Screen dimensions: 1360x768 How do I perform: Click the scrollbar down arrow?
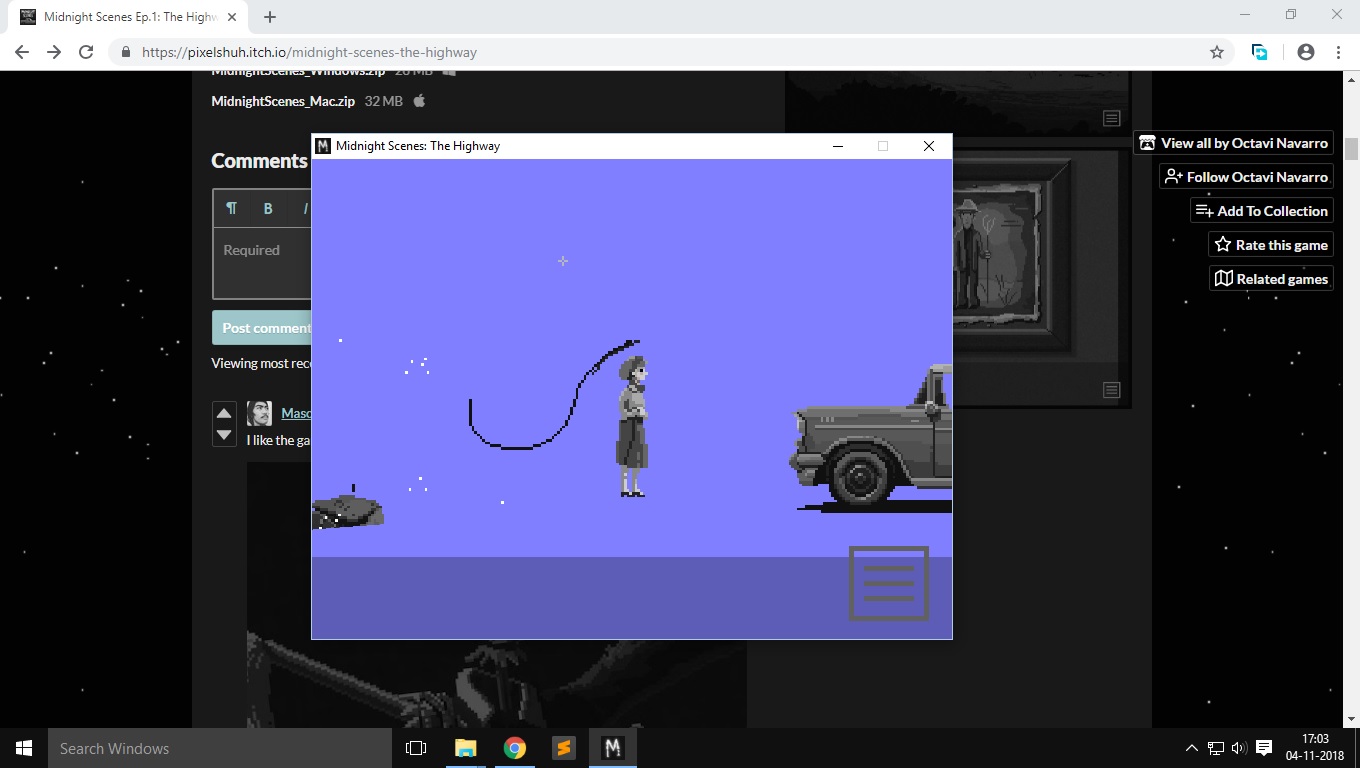(x=1351, y=718)
